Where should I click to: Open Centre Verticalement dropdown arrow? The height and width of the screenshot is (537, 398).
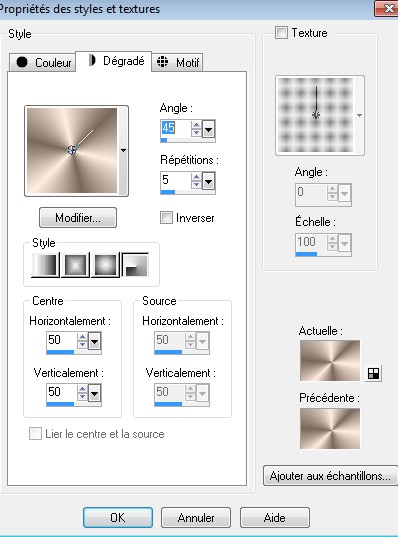[95, 393]
